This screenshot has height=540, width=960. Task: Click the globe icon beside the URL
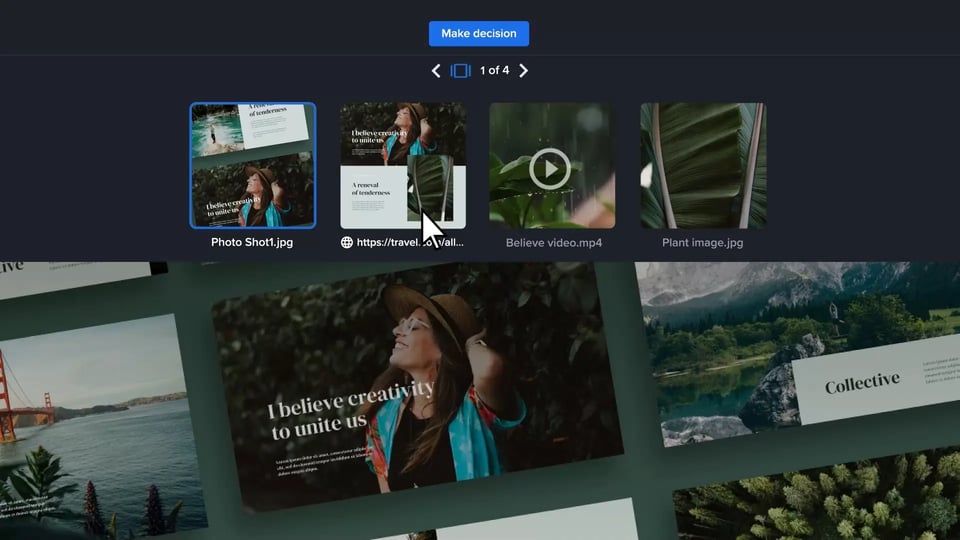[x=347, y=242]
